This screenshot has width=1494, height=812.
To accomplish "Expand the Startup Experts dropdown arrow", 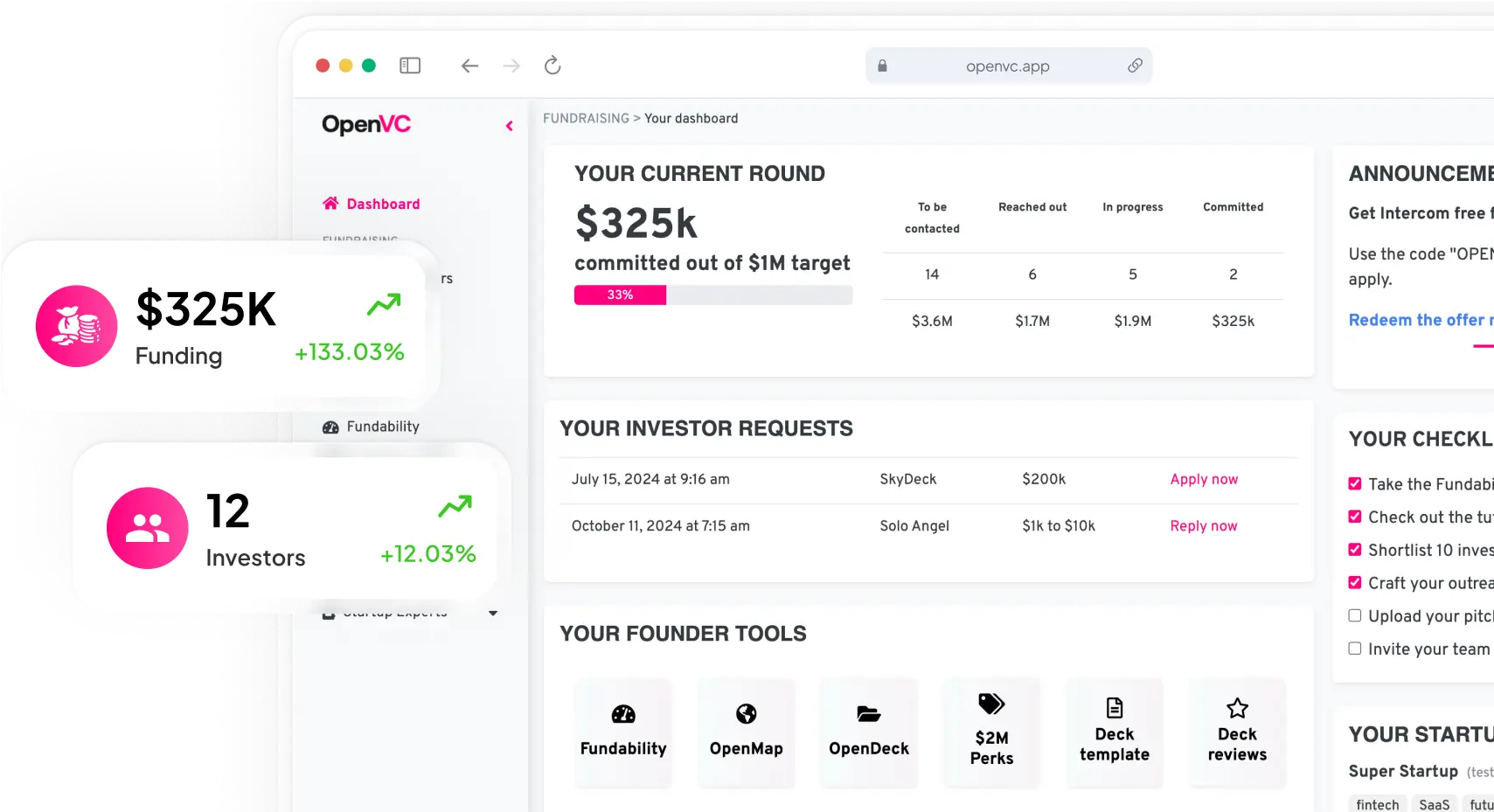I will 493,613.
